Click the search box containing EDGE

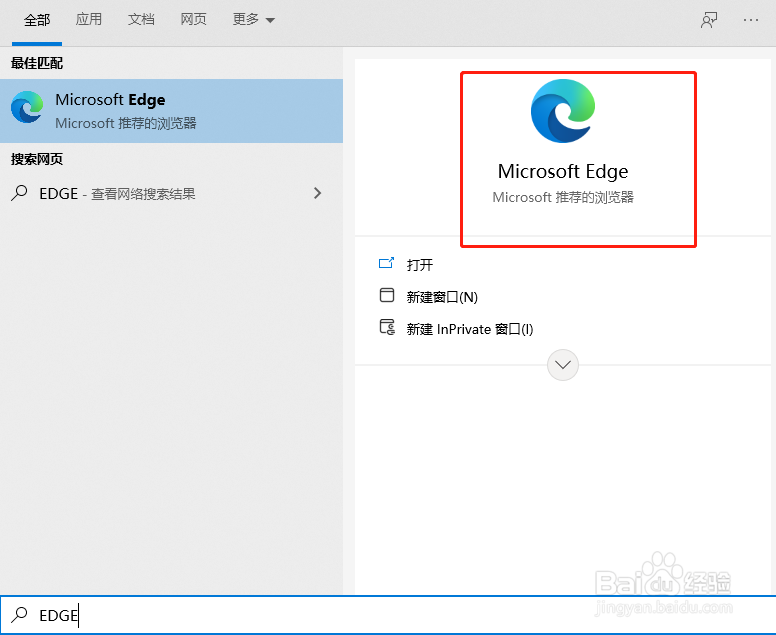(x=388, y=615)
